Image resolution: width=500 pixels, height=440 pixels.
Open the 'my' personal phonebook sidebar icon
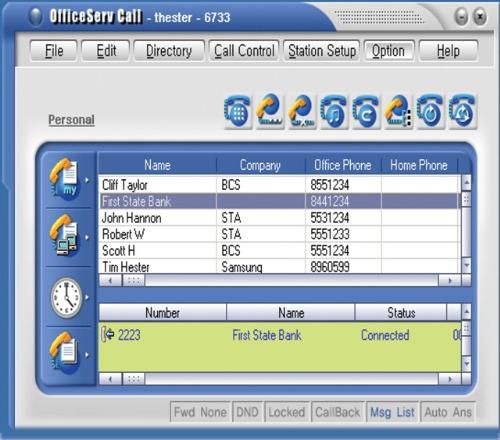pyautogui.click(x=65, y=179)
